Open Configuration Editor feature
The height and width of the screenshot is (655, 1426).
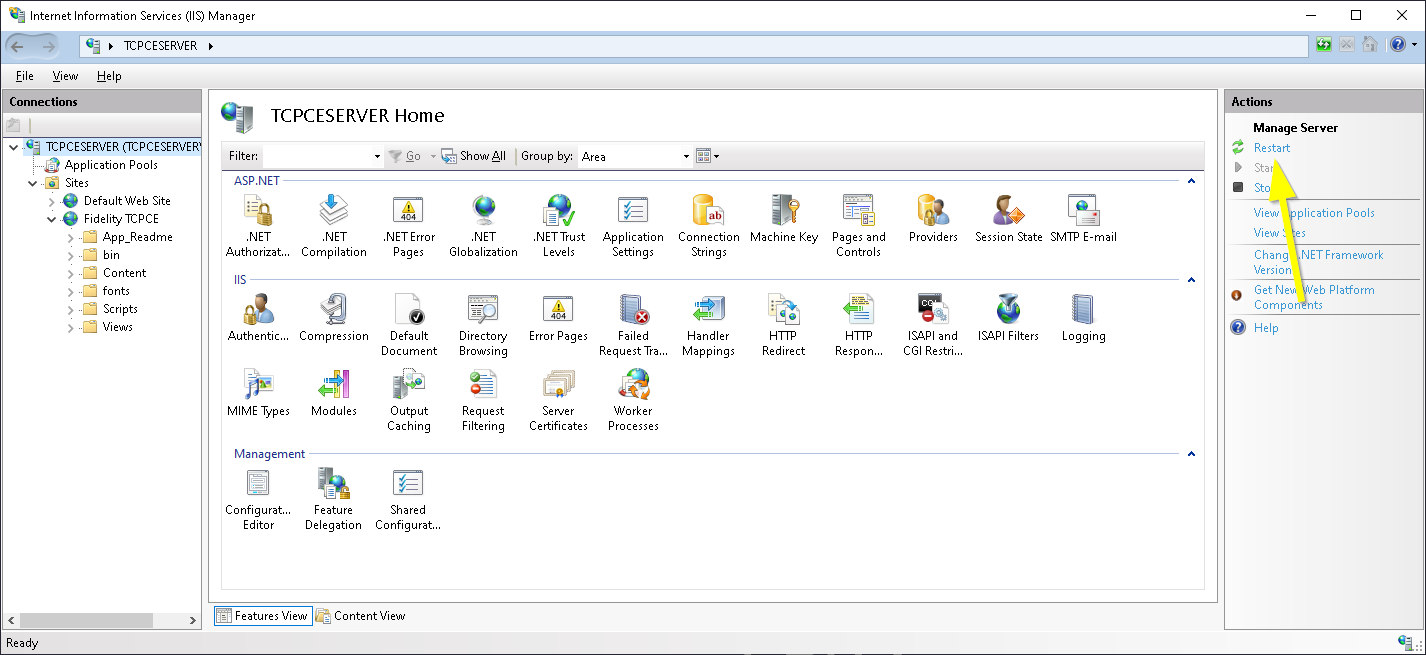click(258, 499)
